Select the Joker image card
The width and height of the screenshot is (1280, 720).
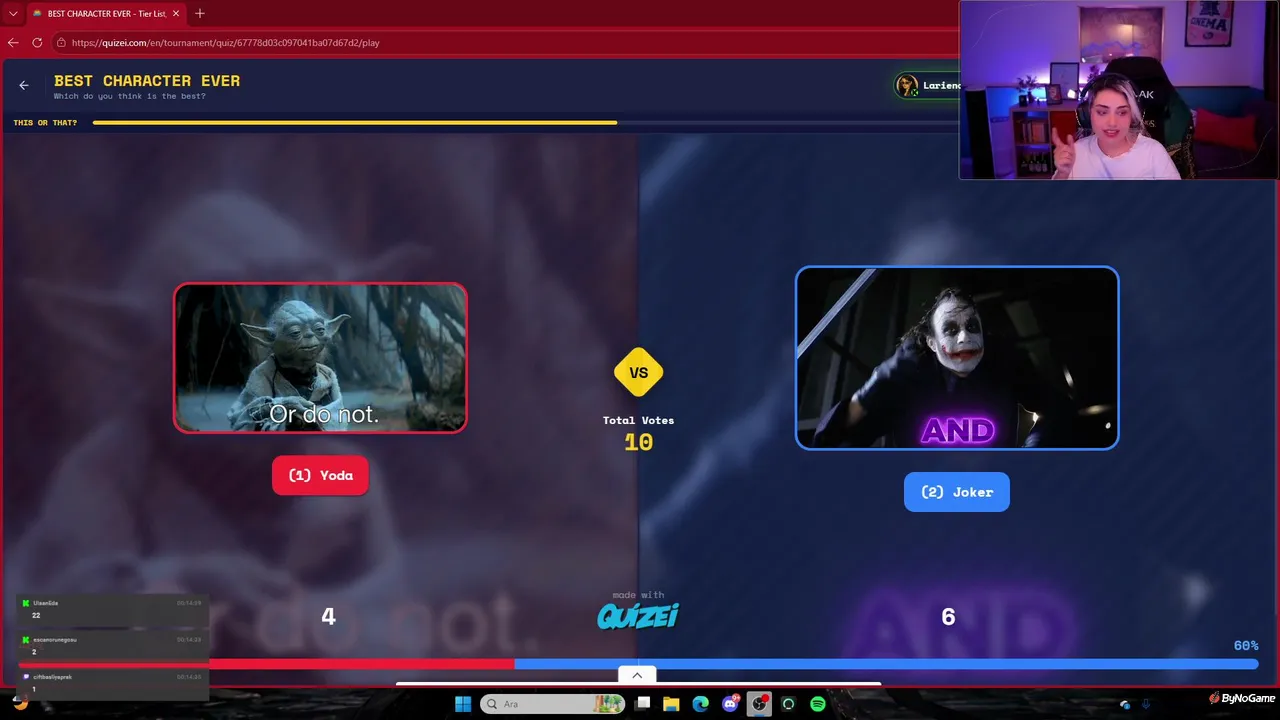coord(957,358)
